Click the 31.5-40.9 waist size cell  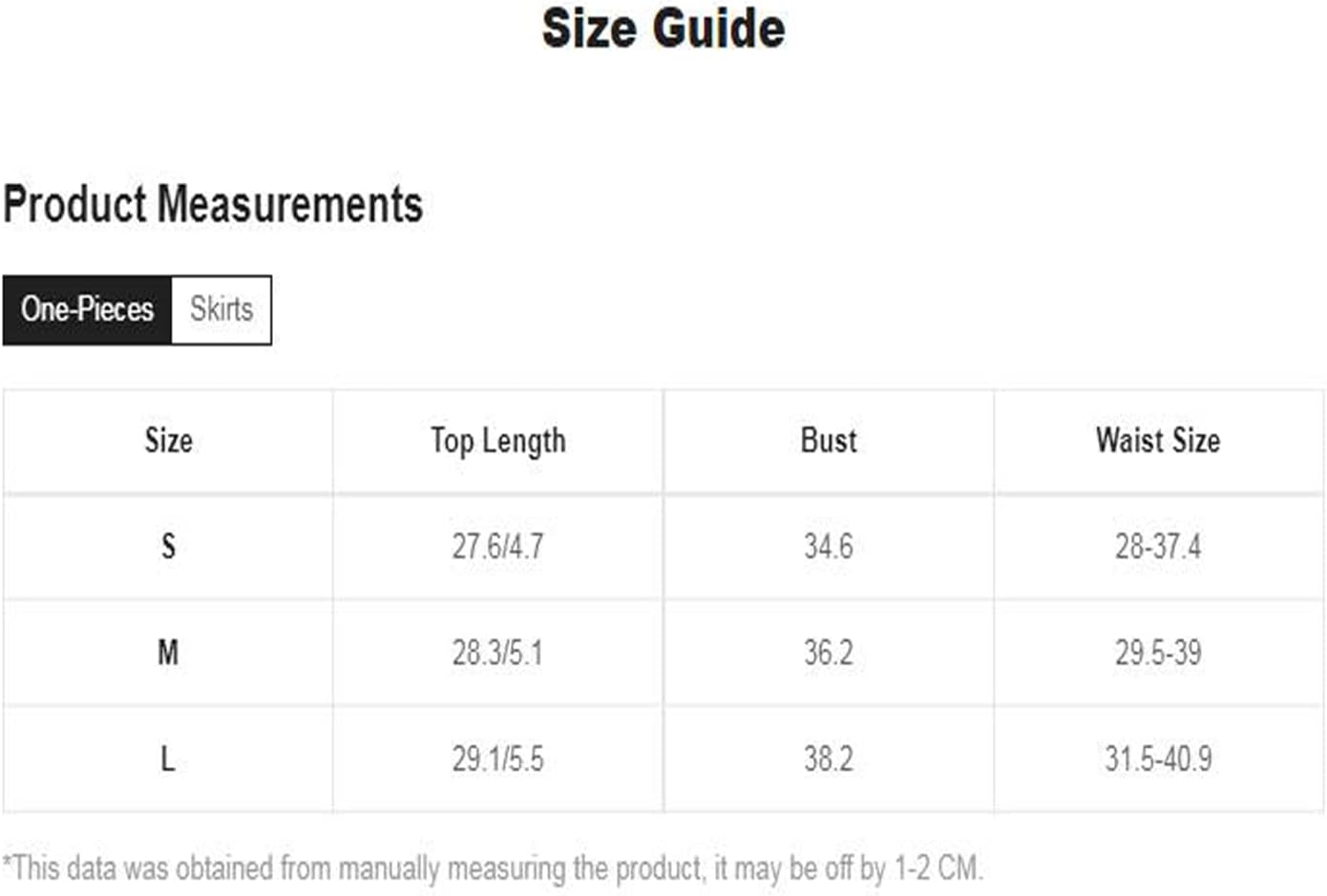[x=1158, y=760]
